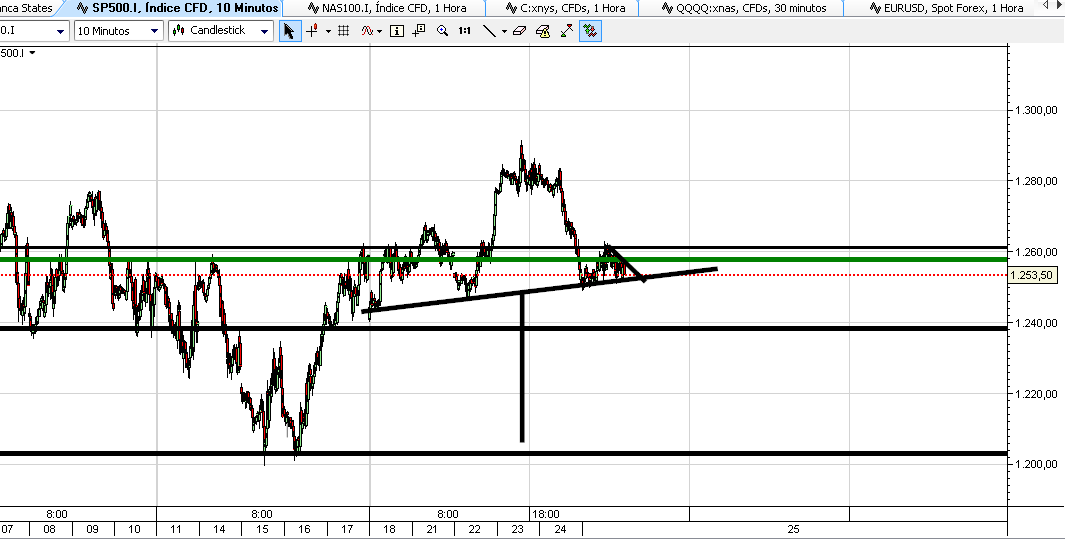
Task: Switch to C:xnys CFDs tab
Action: (566, 8)
